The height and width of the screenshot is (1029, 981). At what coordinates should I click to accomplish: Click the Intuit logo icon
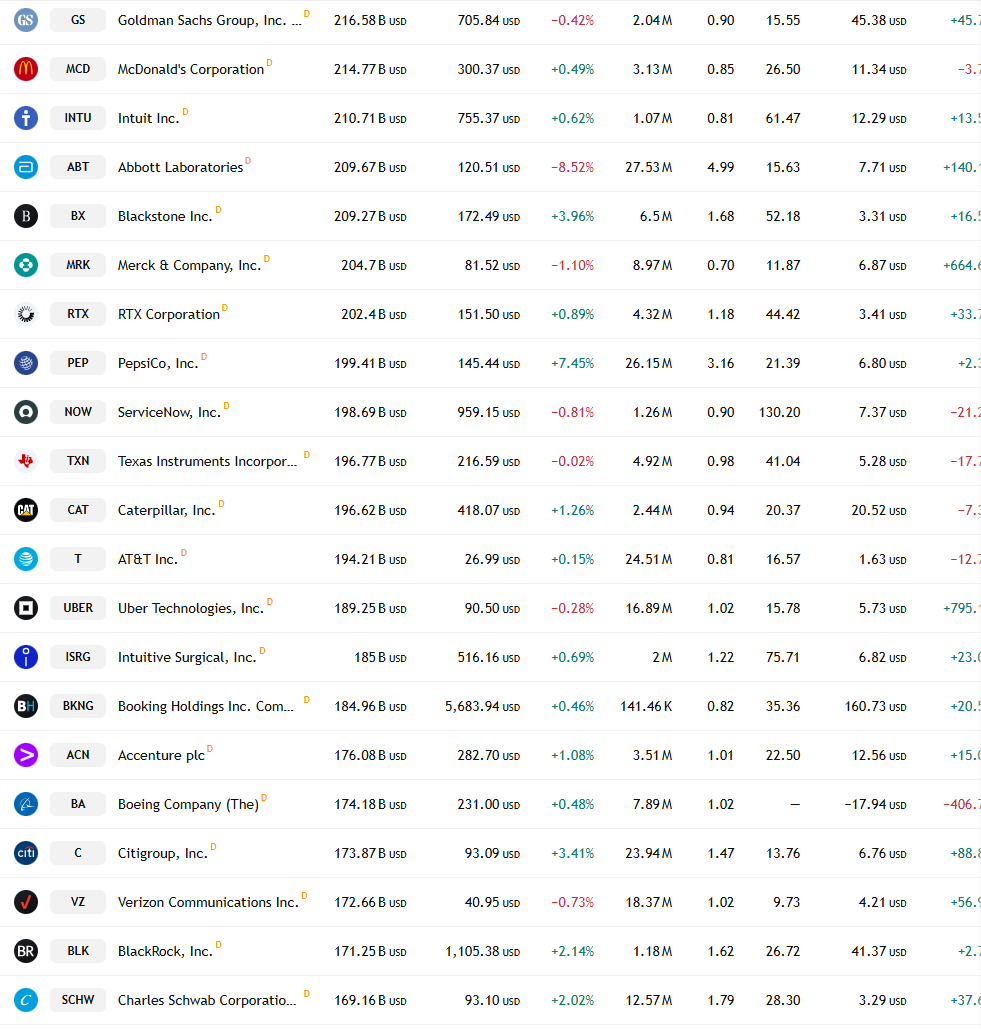point(26,118)
